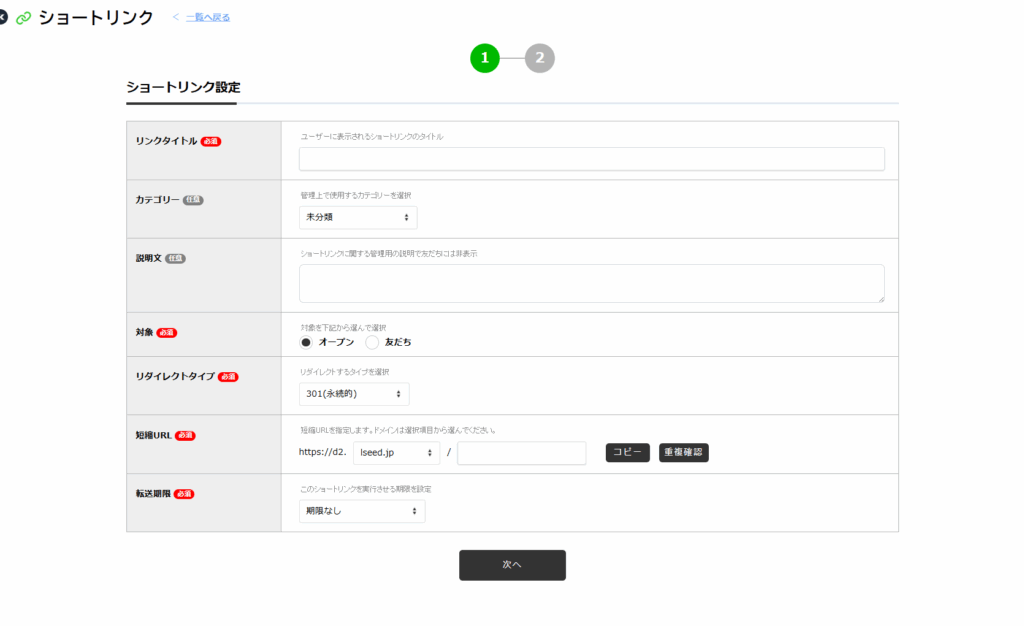Click the green chain link icon

click(x=24, y=18)
